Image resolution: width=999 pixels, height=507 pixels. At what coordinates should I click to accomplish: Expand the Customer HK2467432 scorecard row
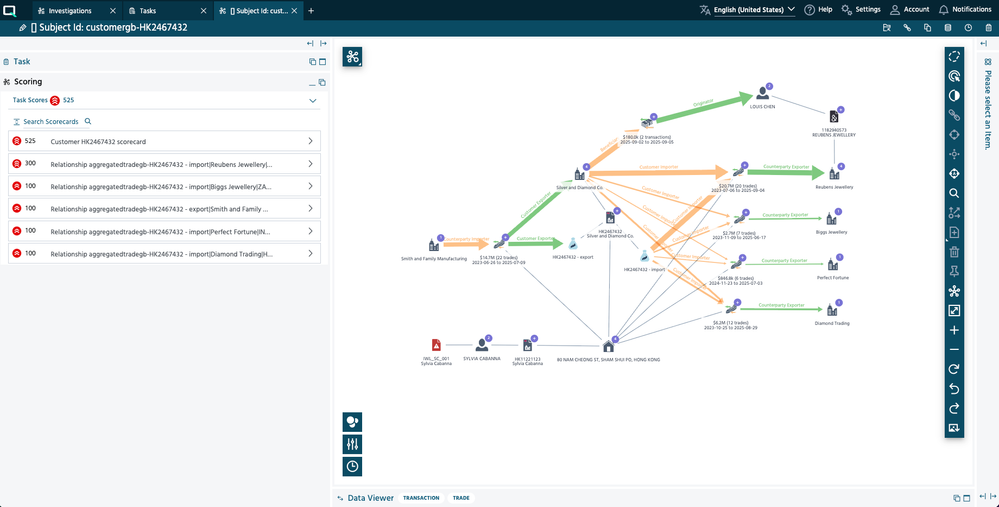(x=310, y=142)
